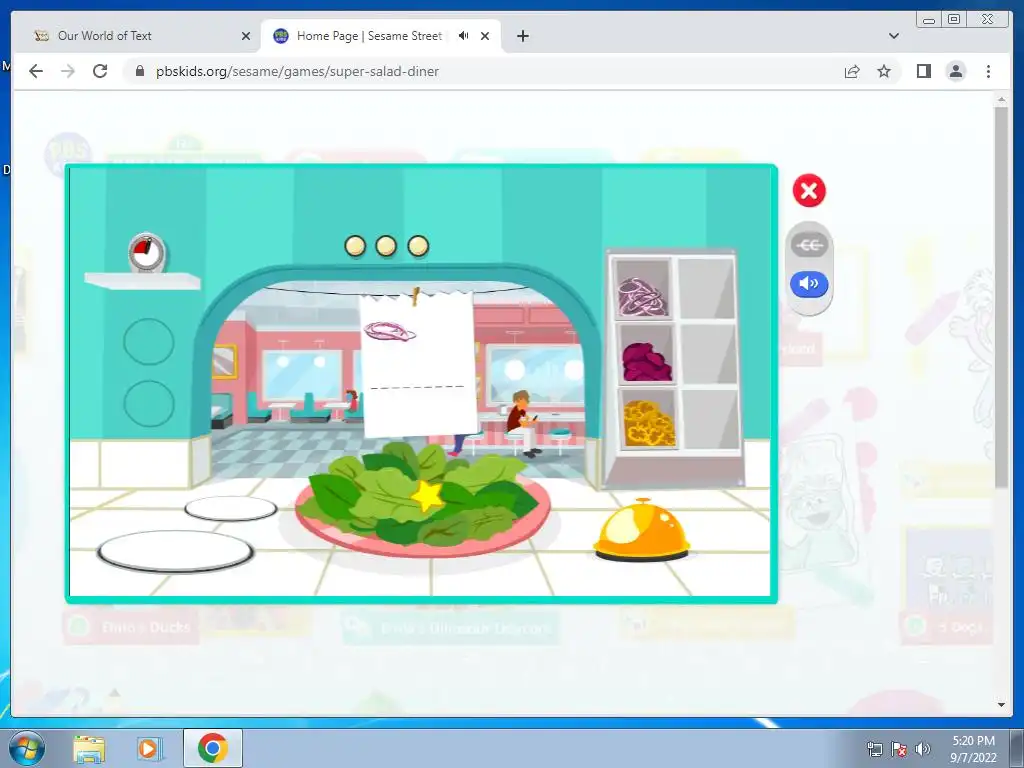The width and height of the screenshot is (1024, 768).
Task: Select the Home Page Sesame Street tab
Action: 370,36
